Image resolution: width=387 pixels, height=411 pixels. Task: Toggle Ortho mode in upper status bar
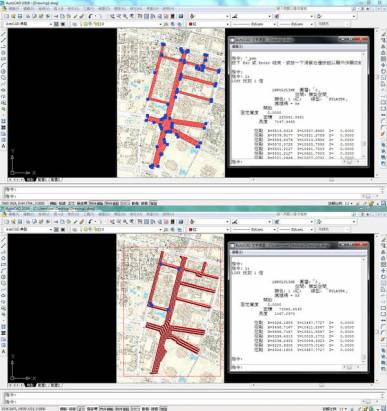(x=71, y=203)
